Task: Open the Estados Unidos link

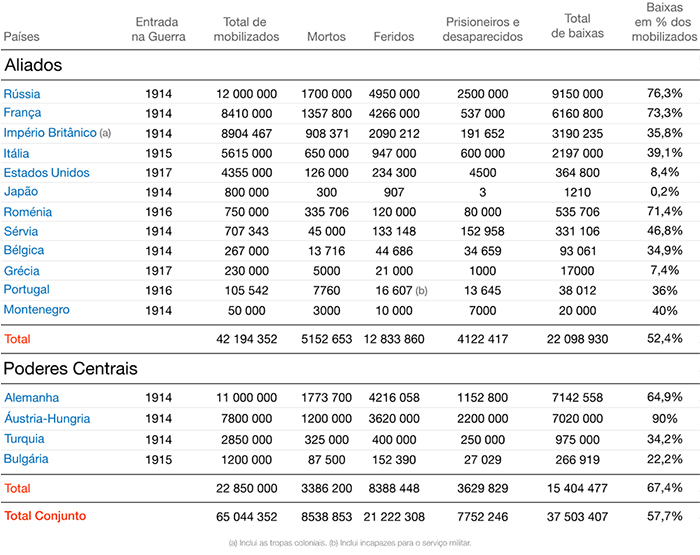Action: coord(46,173)
